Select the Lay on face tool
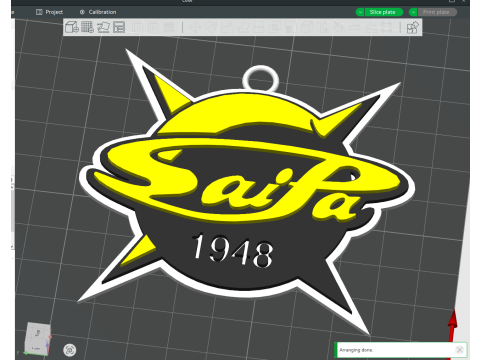The height and width of the screenshot is (360, 480). tap(243, 27)
